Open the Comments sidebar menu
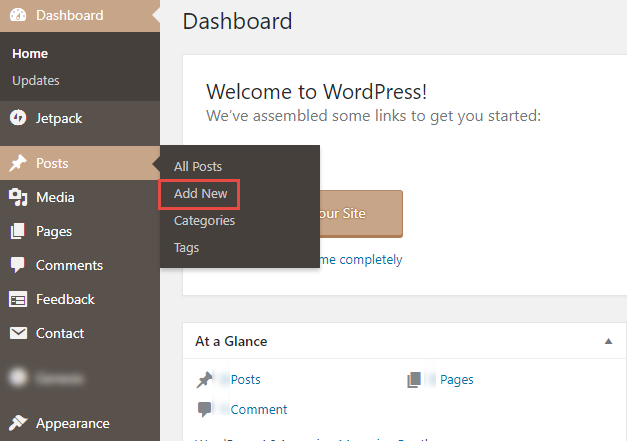627x441 pixels. pos(80,265)
